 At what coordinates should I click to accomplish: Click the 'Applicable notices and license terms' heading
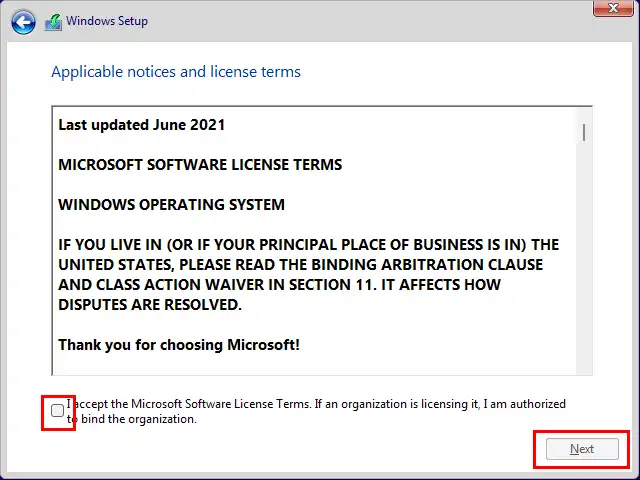point(176,72)
